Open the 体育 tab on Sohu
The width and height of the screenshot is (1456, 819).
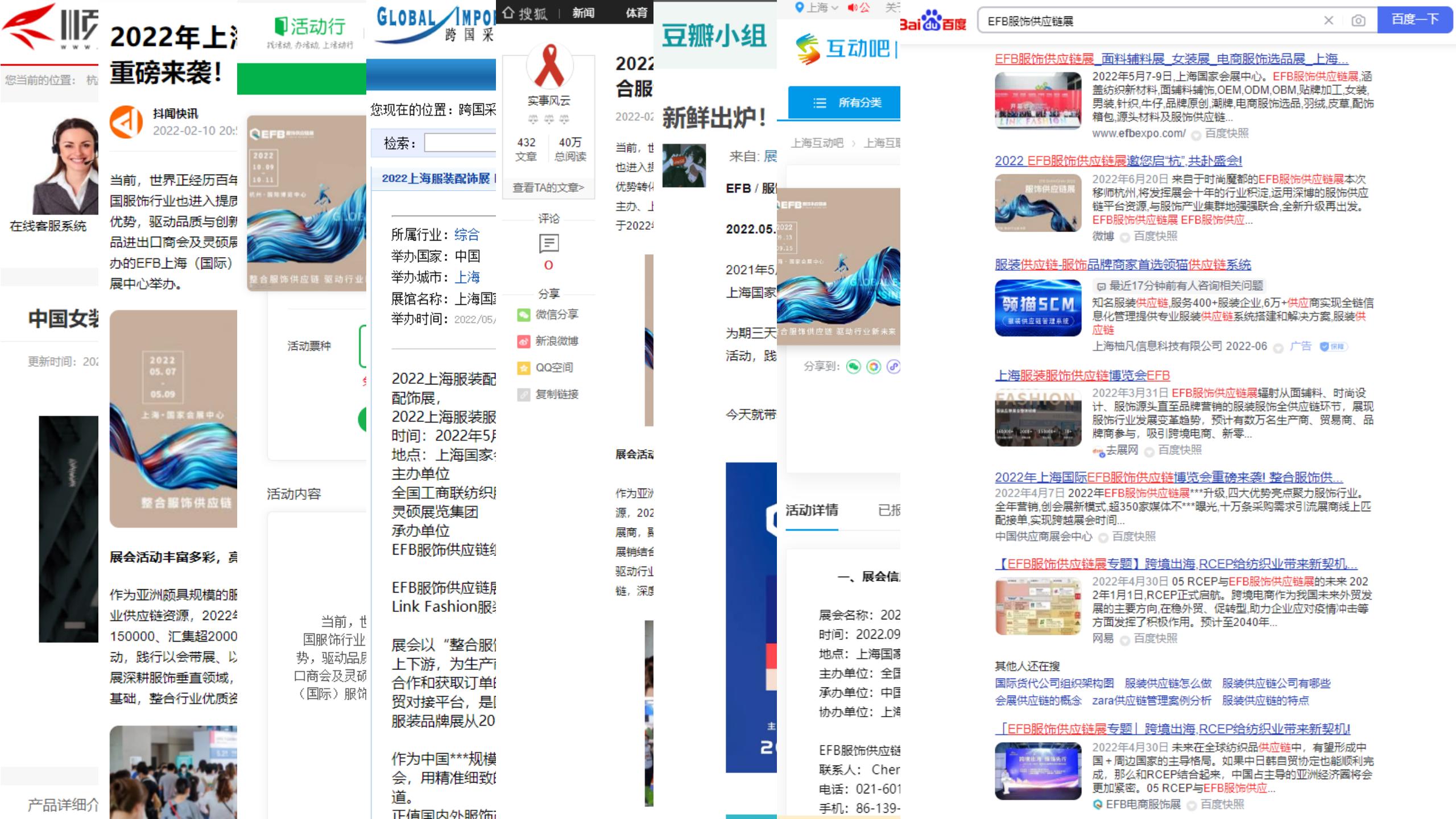(636, 13)
